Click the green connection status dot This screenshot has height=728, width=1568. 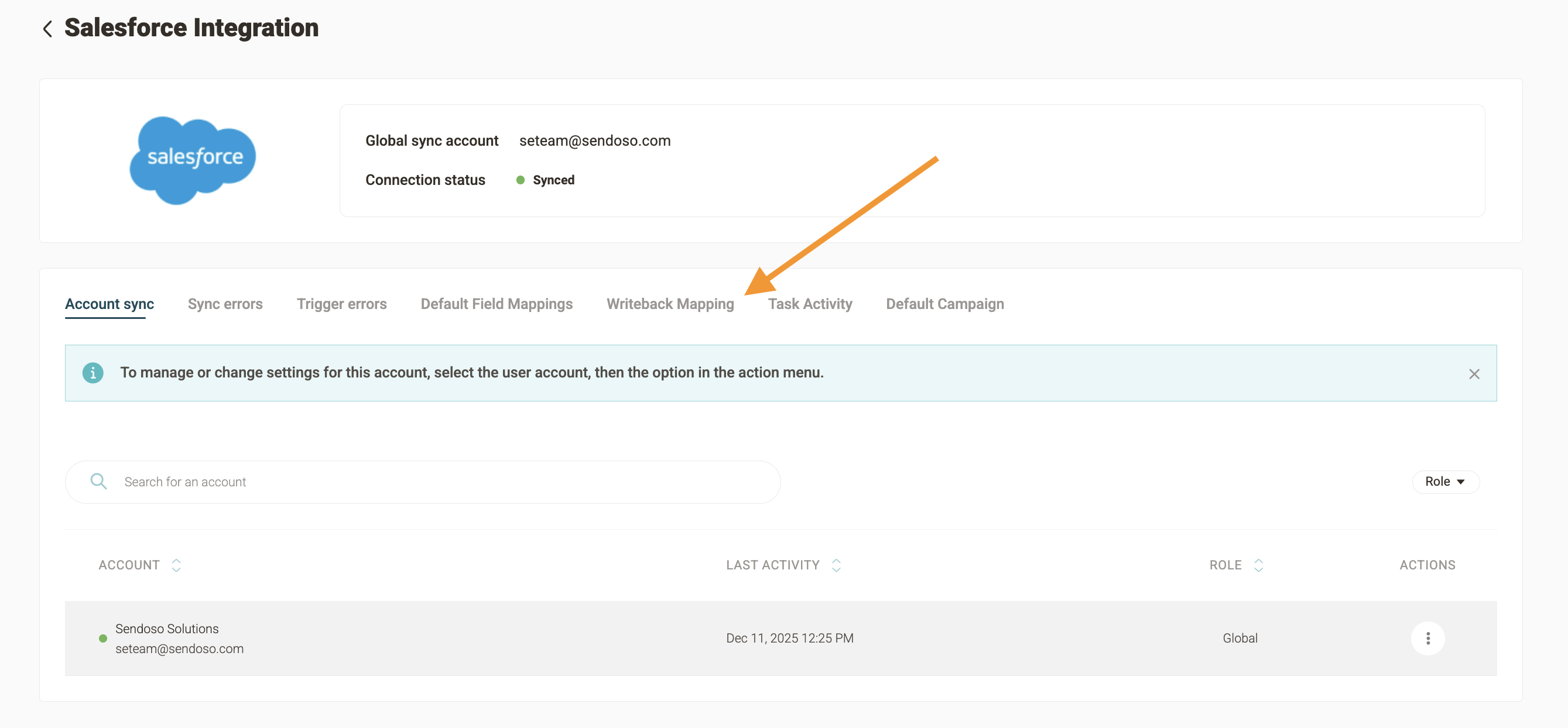point(521,180)
